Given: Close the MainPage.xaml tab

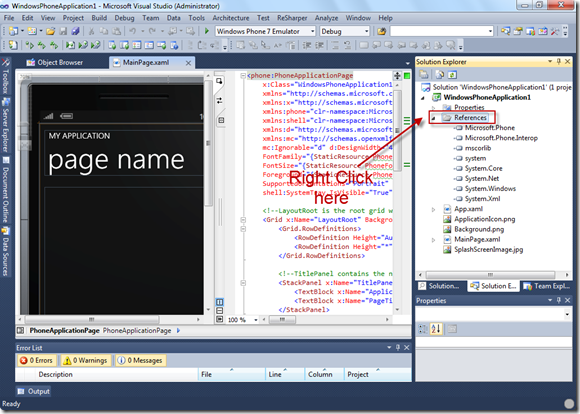Looking at the screenshot, I should point(188,63).
